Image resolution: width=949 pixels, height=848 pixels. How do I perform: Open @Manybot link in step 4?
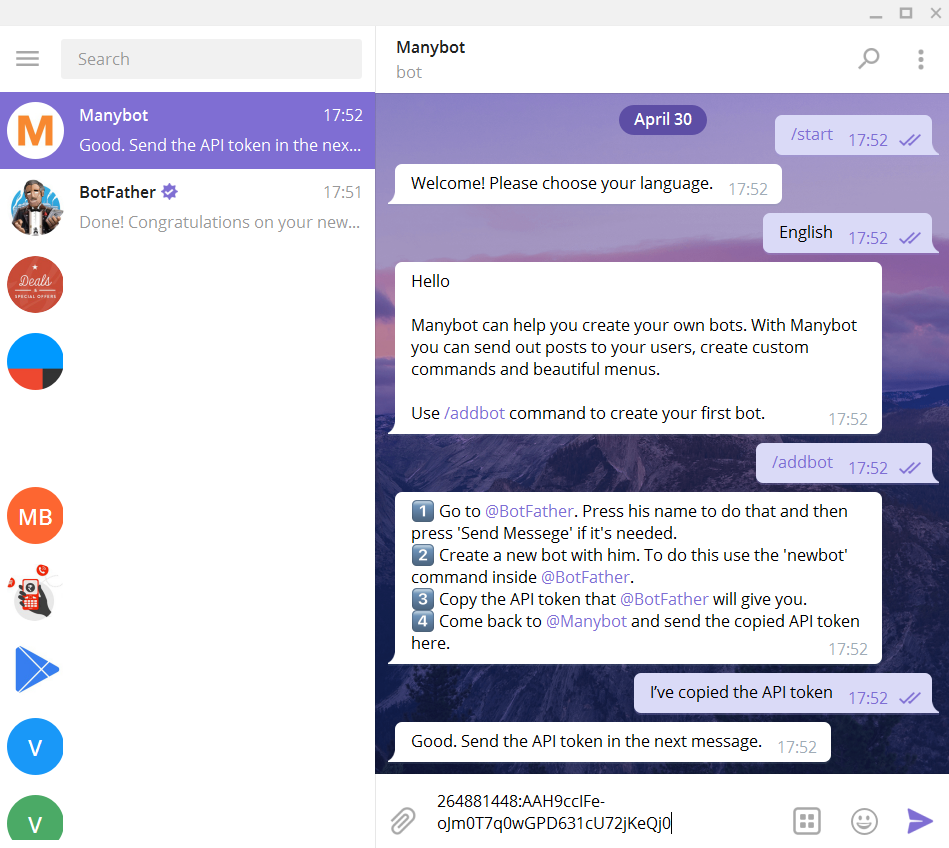click(x=586, y=622)
